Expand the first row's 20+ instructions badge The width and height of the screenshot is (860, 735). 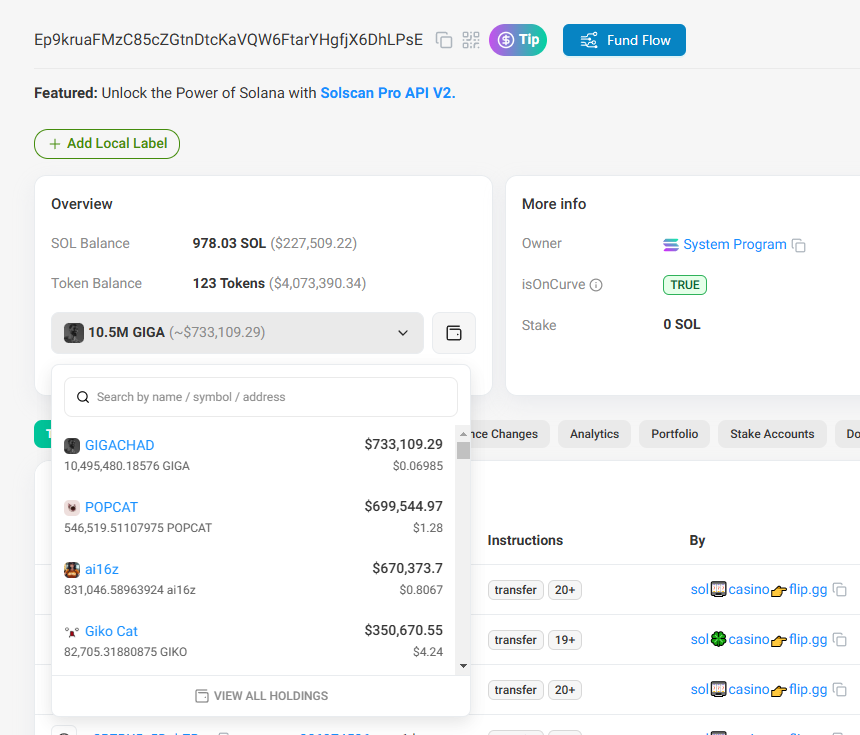click(565, 590)
